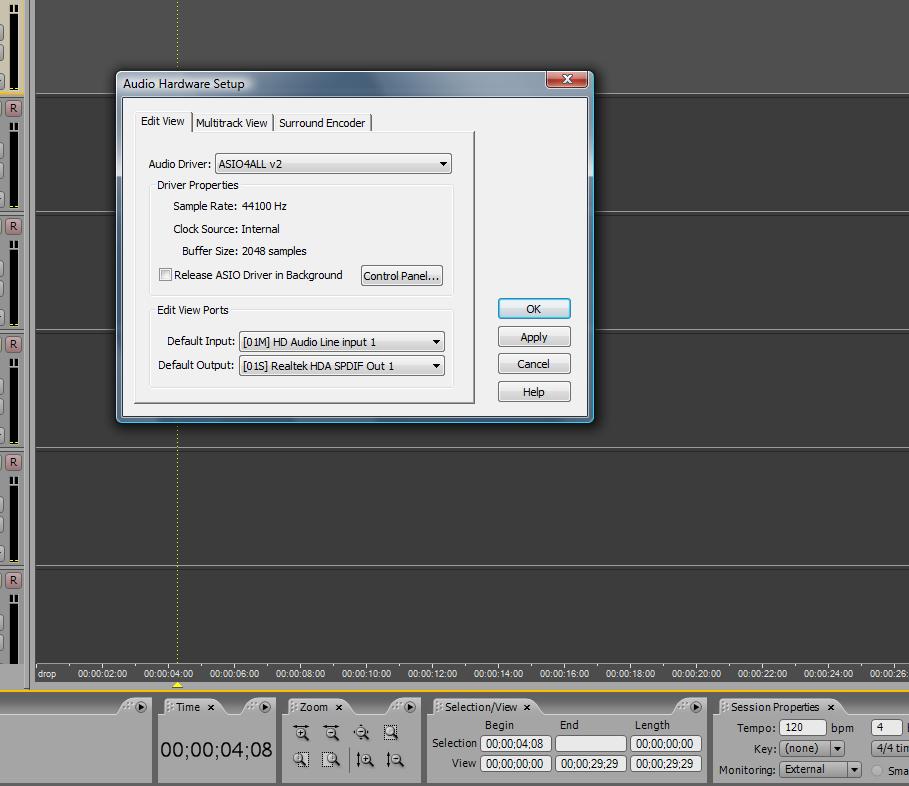Open options menu of panel left of Time
The height and width of the screenshot is (786, 909).
[x=140, y=707]
